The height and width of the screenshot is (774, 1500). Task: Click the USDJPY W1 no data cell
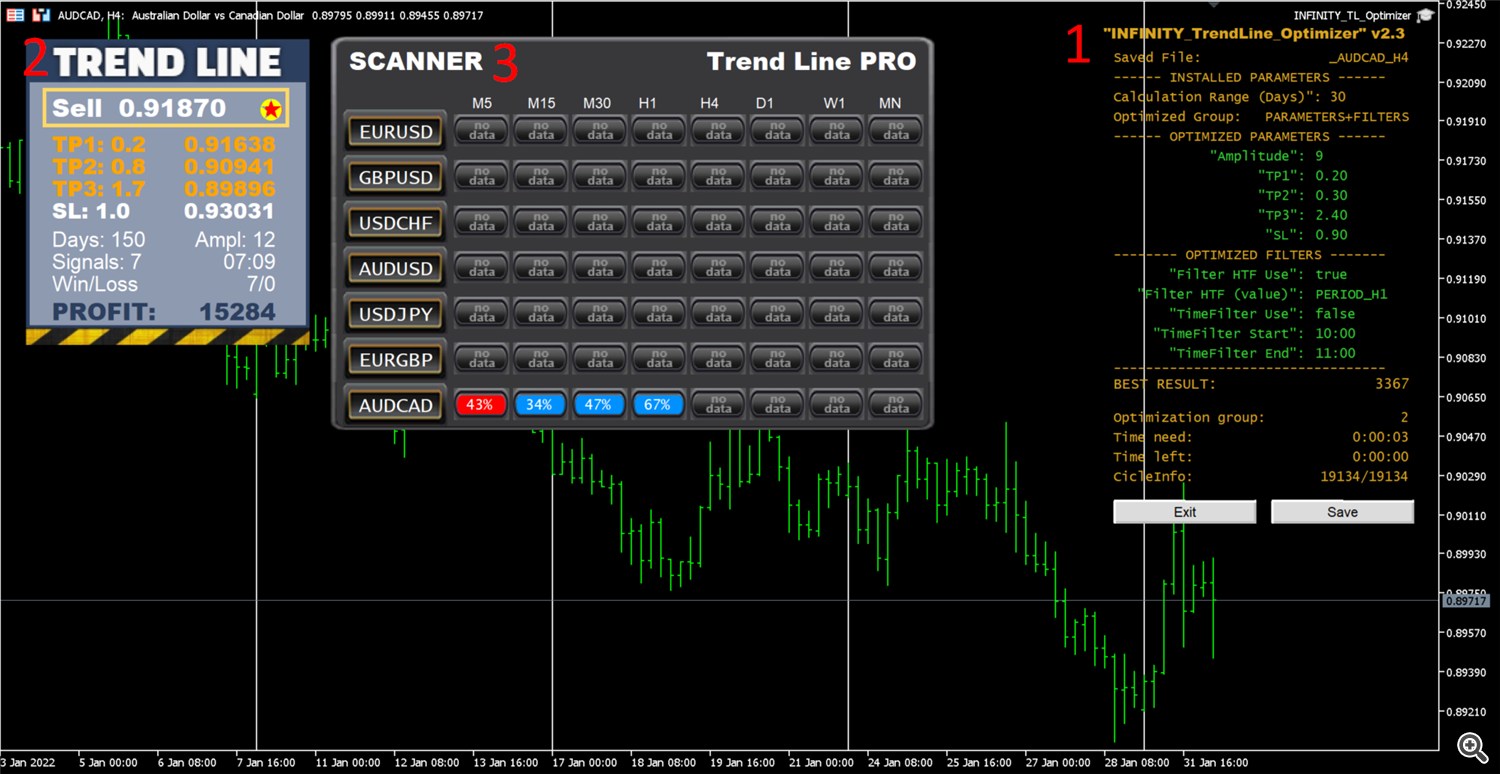pyautogui.click(x=837, y=314)
